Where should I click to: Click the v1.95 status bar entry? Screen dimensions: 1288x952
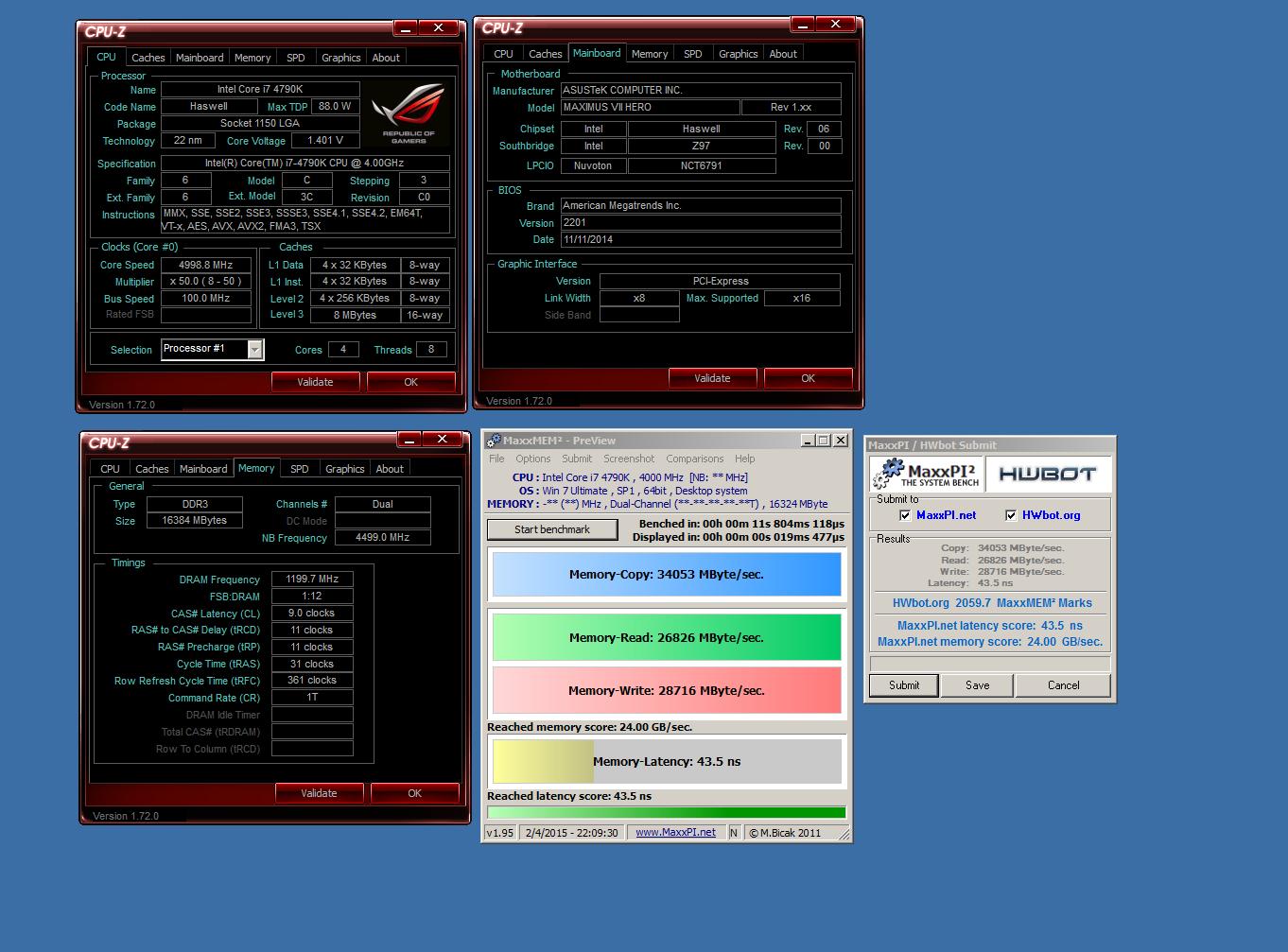500,833
